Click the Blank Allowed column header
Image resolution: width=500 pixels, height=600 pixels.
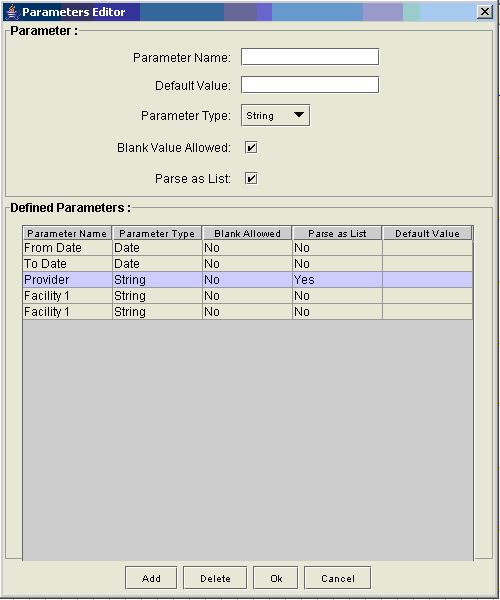[247, 233]
